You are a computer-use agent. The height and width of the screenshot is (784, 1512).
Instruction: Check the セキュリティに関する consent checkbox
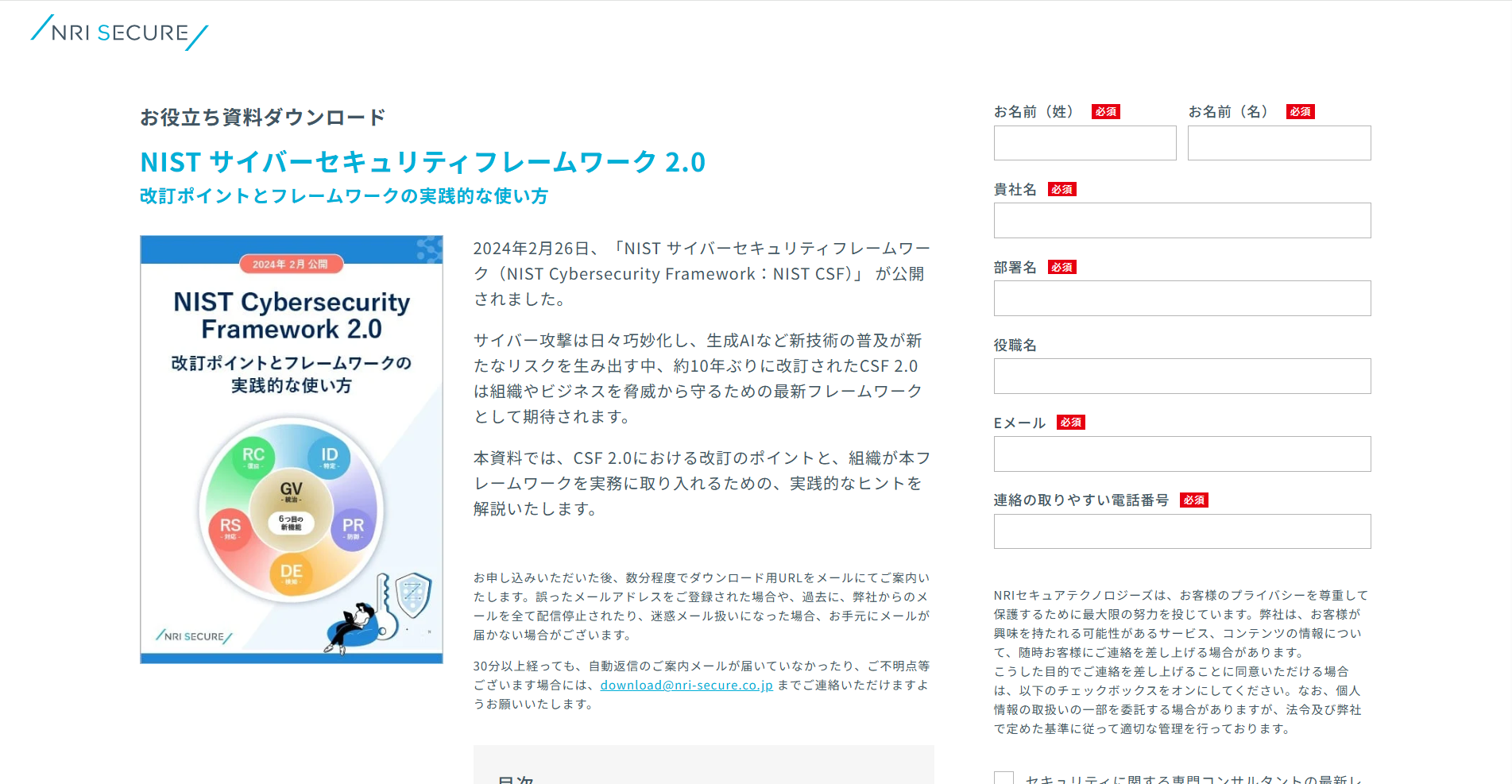(x=1003, y=778)
